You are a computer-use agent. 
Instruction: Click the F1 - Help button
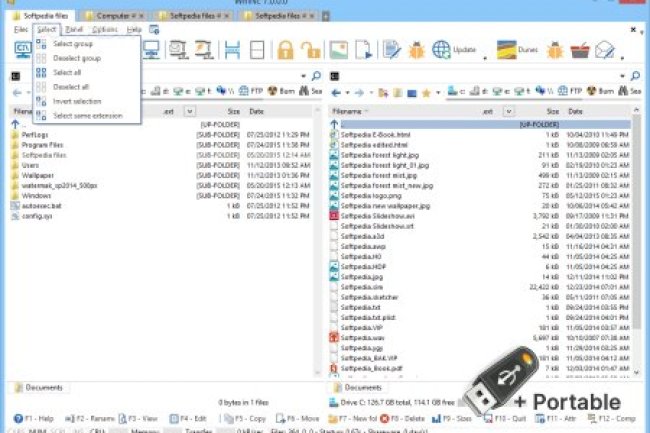tap(34, 418)
